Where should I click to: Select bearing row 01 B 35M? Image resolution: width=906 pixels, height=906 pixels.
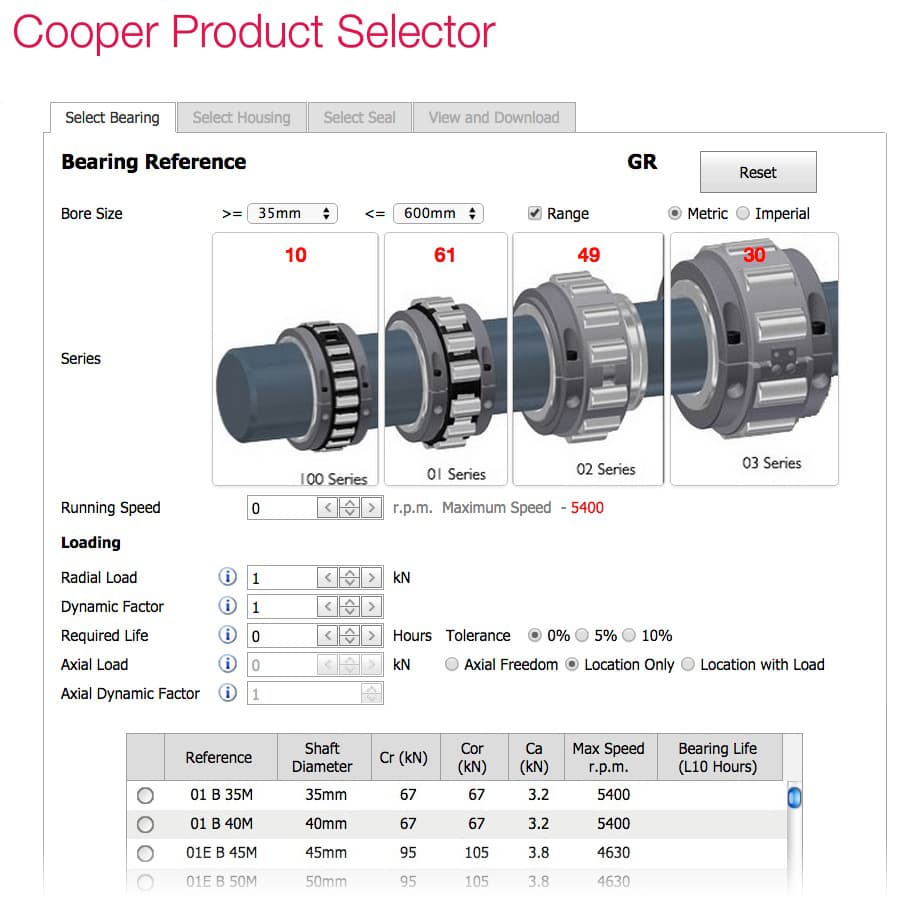point(145,796)
